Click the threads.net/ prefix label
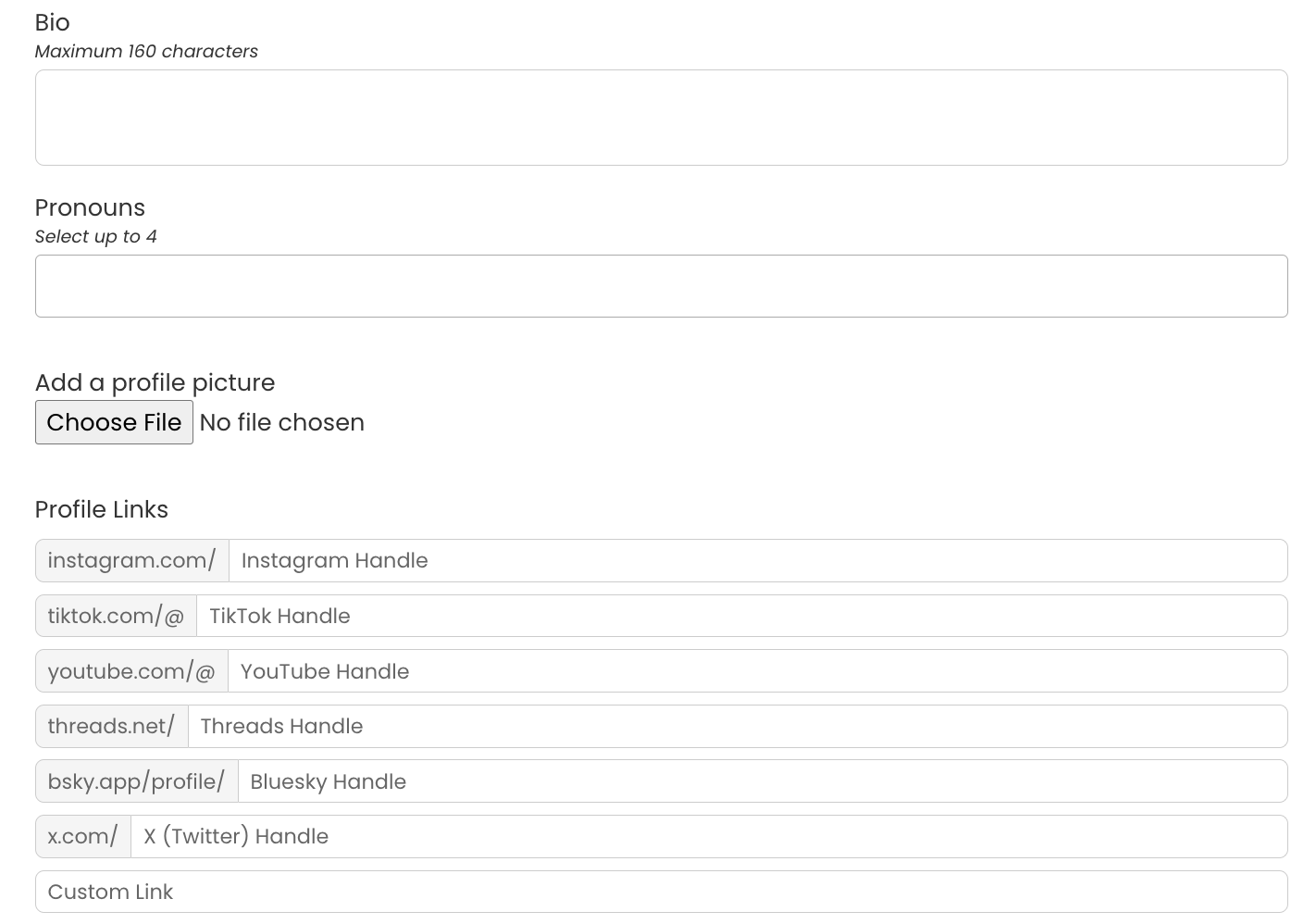 112,727
